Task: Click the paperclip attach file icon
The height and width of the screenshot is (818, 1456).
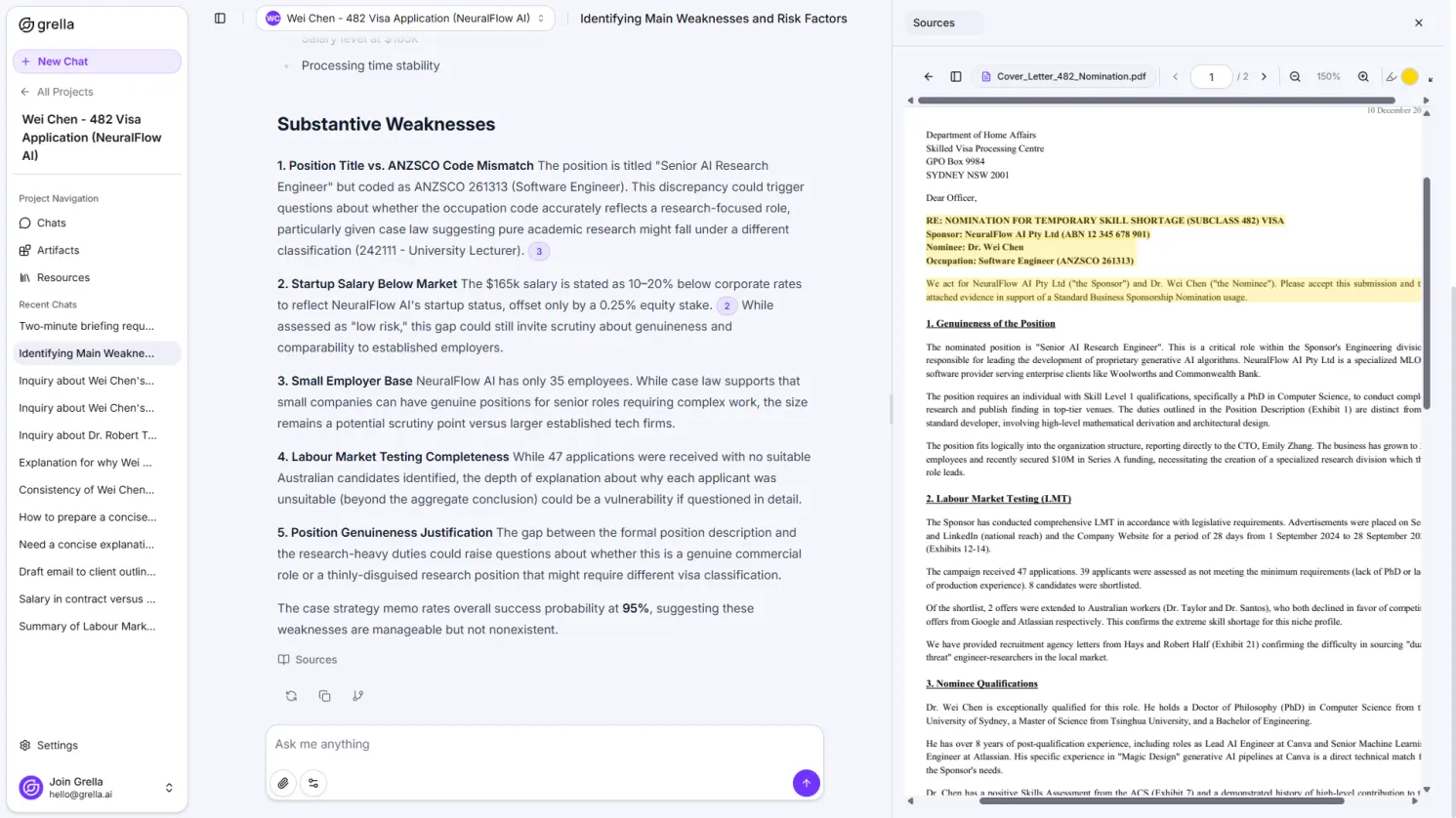Action: point(283,783)
